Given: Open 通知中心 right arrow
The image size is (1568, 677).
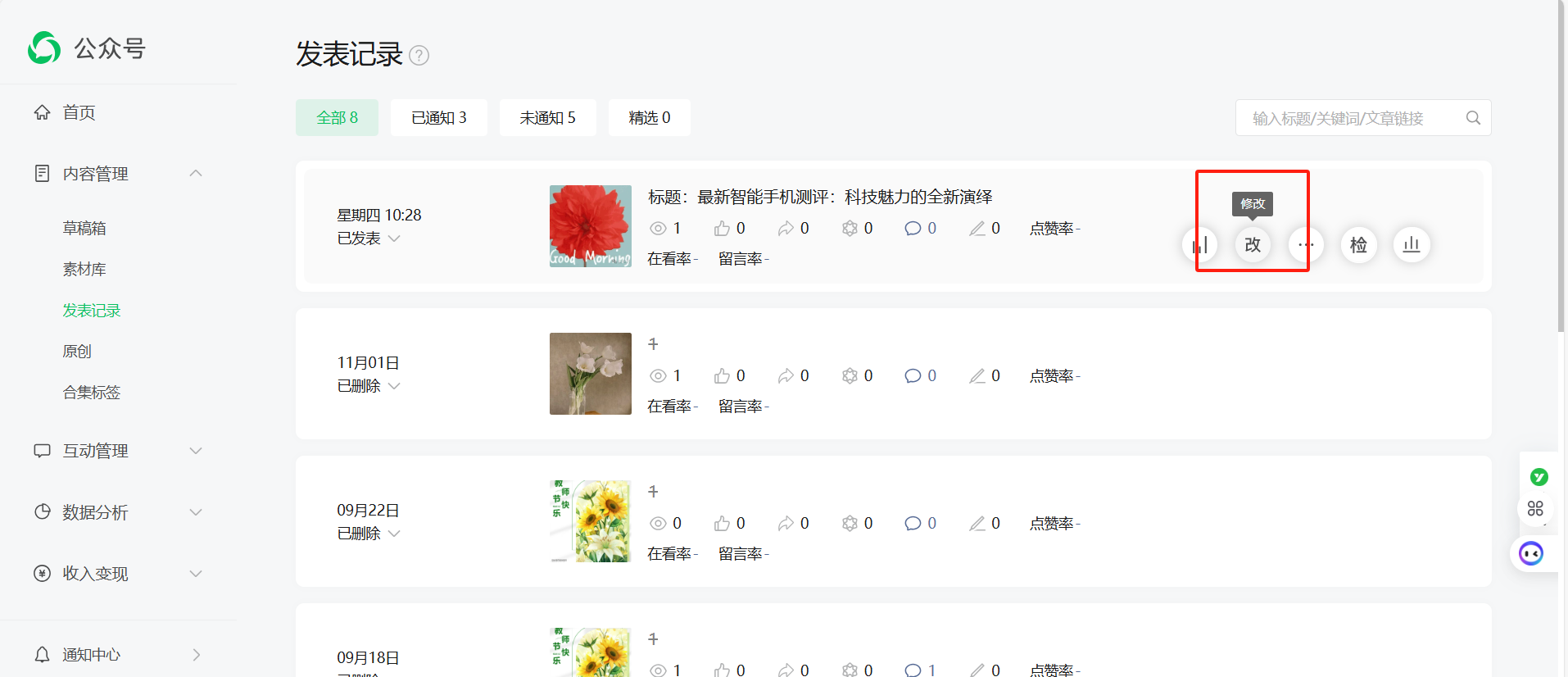Looking at the screenshot, I should tap(196, 655).
